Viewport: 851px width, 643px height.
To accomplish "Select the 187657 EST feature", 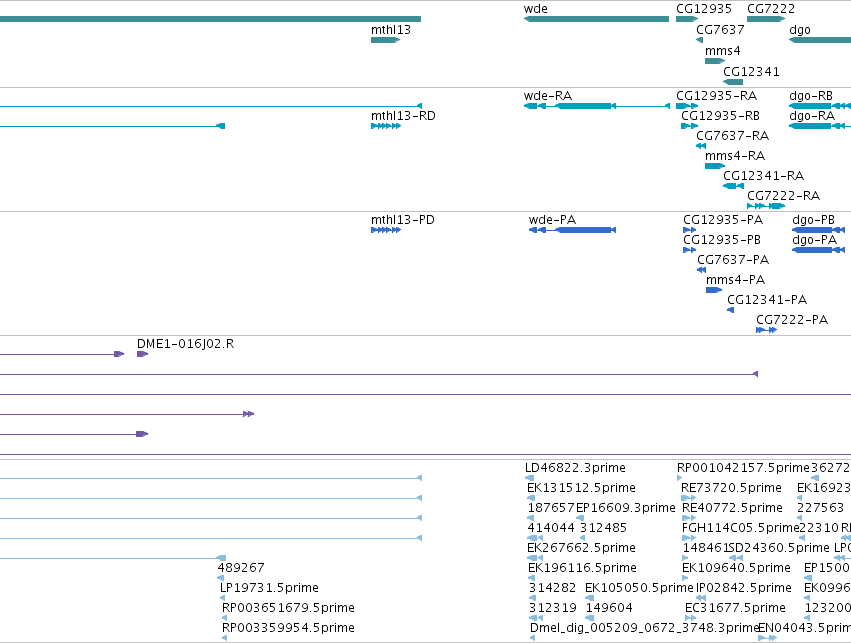I will pyautogui.click(x=530, y=518).
